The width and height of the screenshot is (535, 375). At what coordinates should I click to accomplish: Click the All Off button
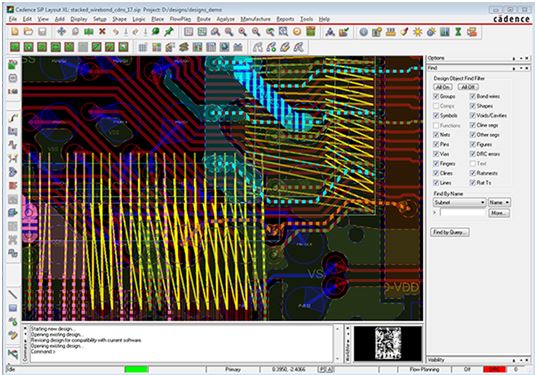tap(468, 87)
